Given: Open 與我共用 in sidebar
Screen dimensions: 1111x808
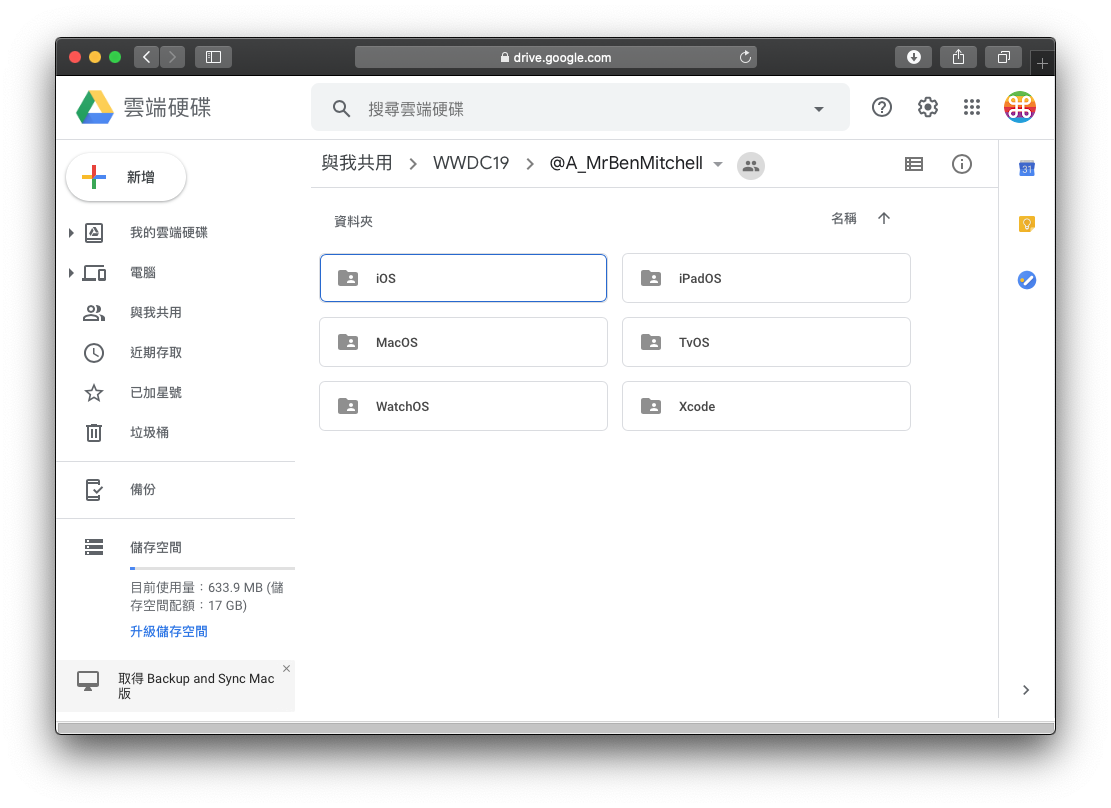Looking at the screenshot, I should click(x=156, y=313).
